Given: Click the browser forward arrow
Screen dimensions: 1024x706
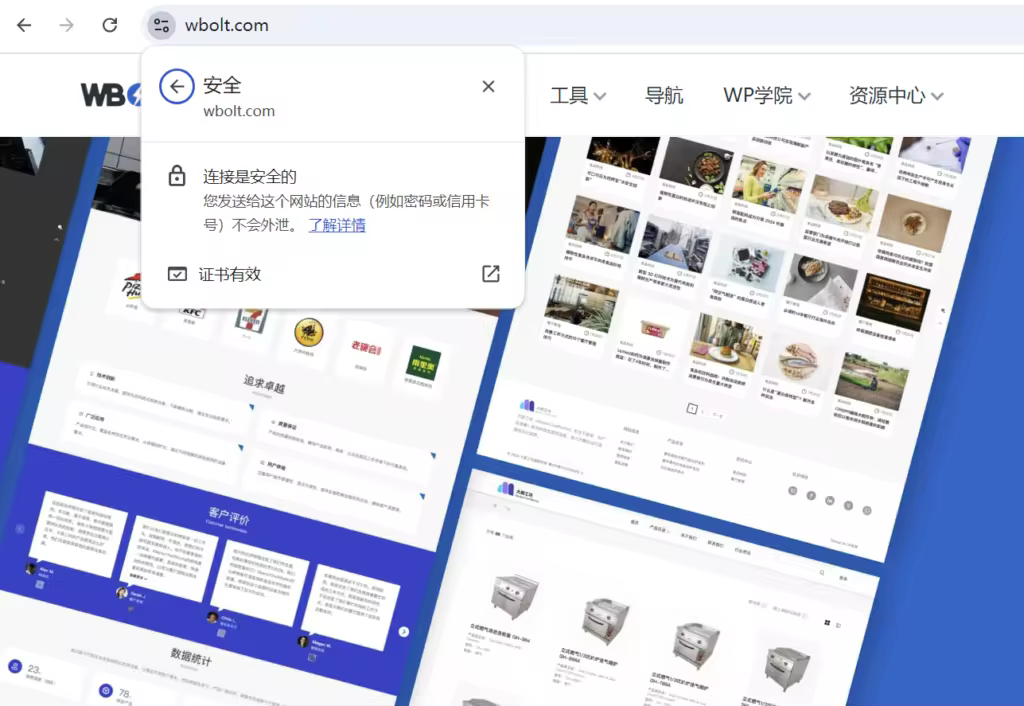Looking at the screenshot, I should [x=67, y=25].
